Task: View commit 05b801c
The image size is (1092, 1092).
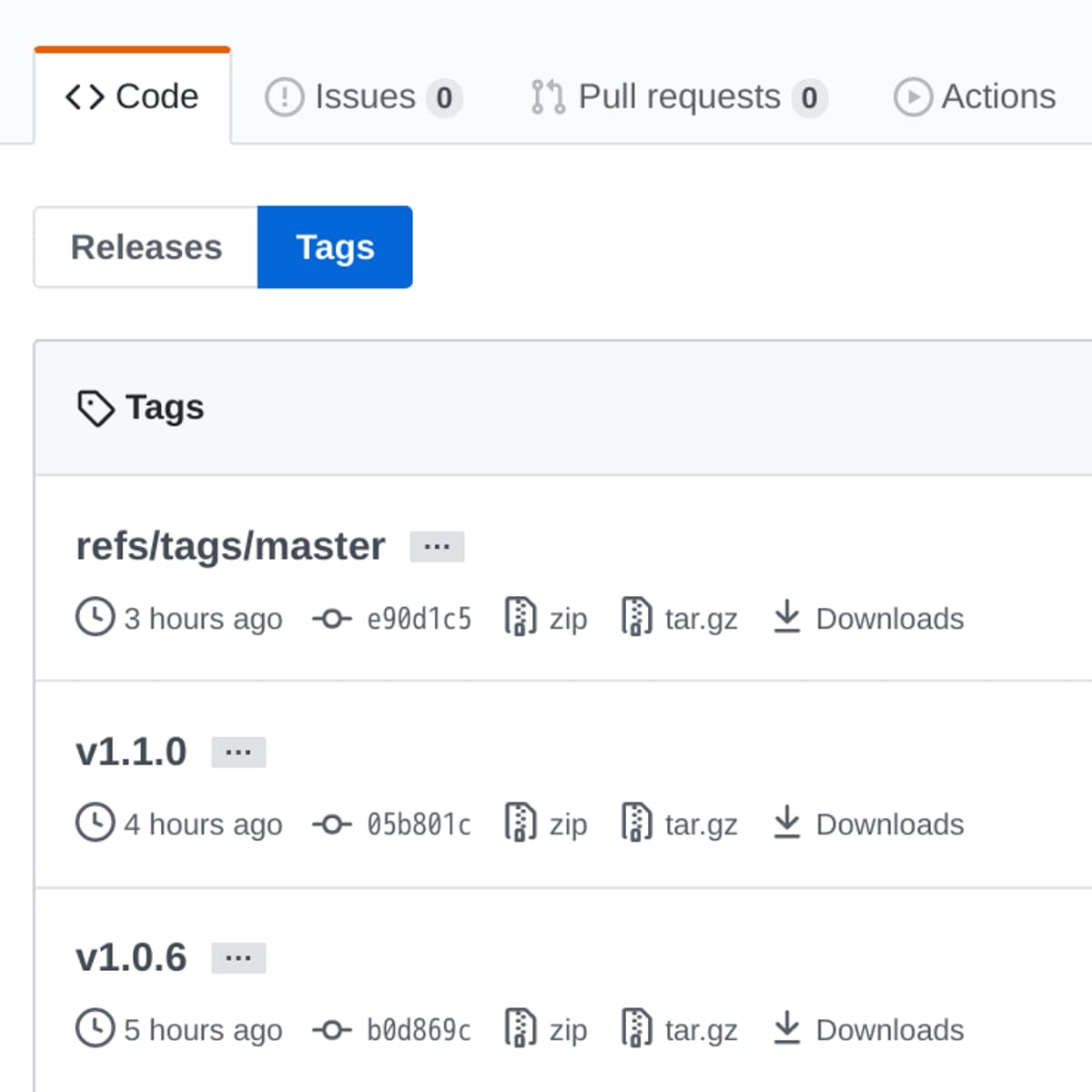Action: pos(419,824)
